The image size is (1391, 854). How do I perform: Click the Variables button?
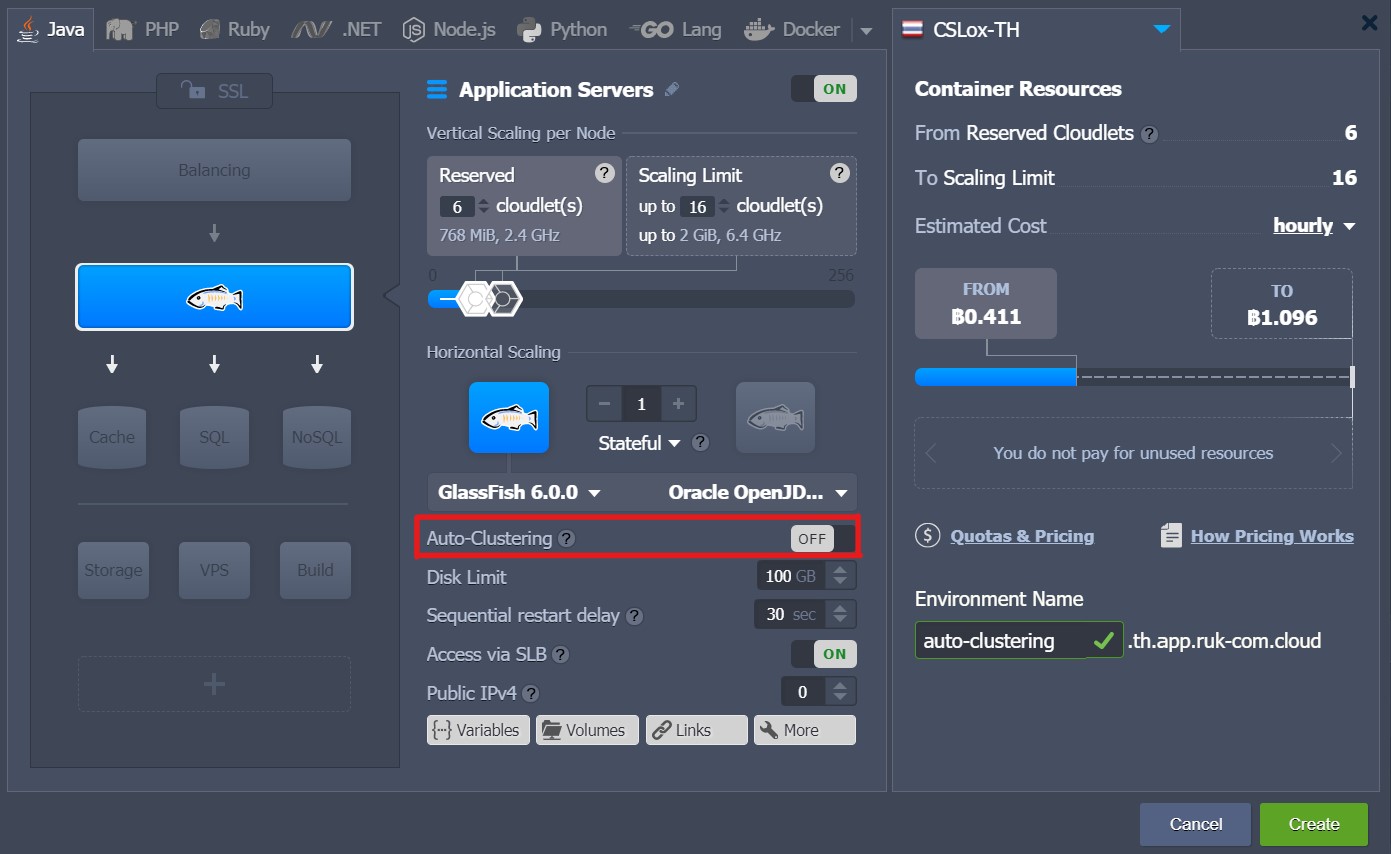479,730
